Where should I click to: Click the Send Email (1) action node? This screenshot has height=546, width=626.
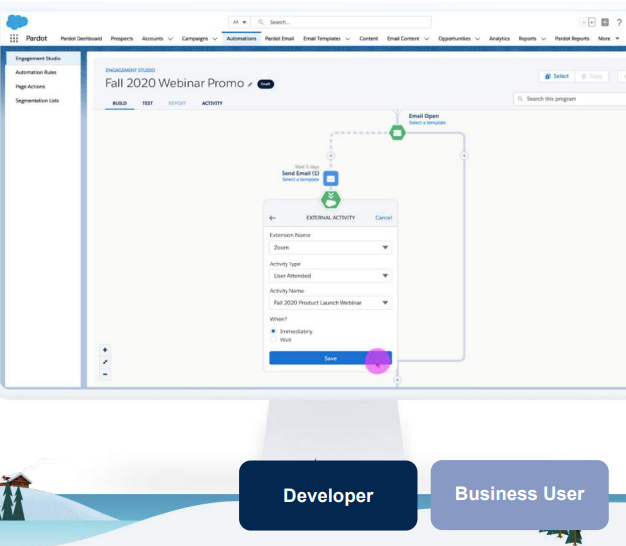click(x=331, y=178)
